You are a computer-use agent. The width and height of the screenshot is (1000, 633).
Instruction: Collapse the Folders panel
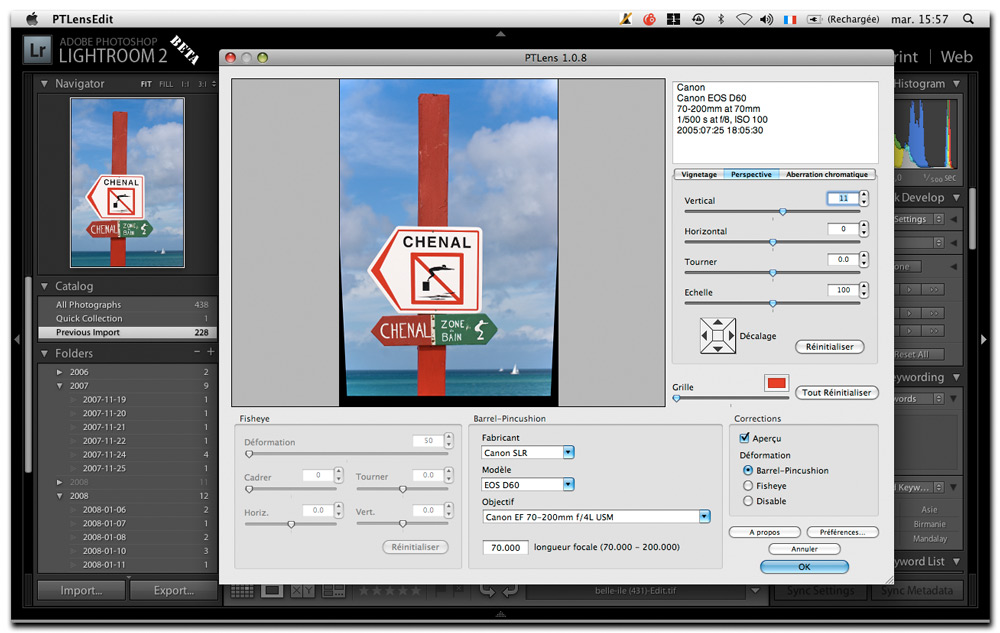pos(44,353)
